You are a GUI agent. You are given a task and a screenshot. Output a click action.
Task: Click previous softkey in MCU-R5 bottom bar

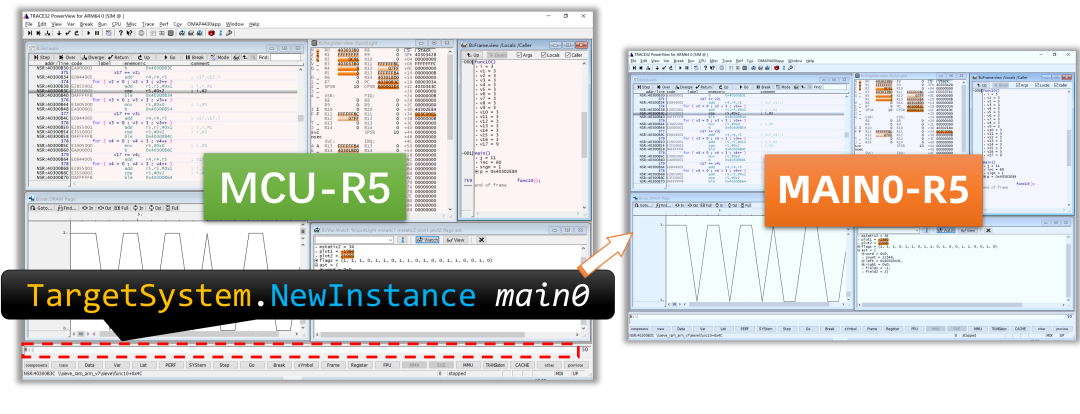pyautogui.click(x=577, y=365)
